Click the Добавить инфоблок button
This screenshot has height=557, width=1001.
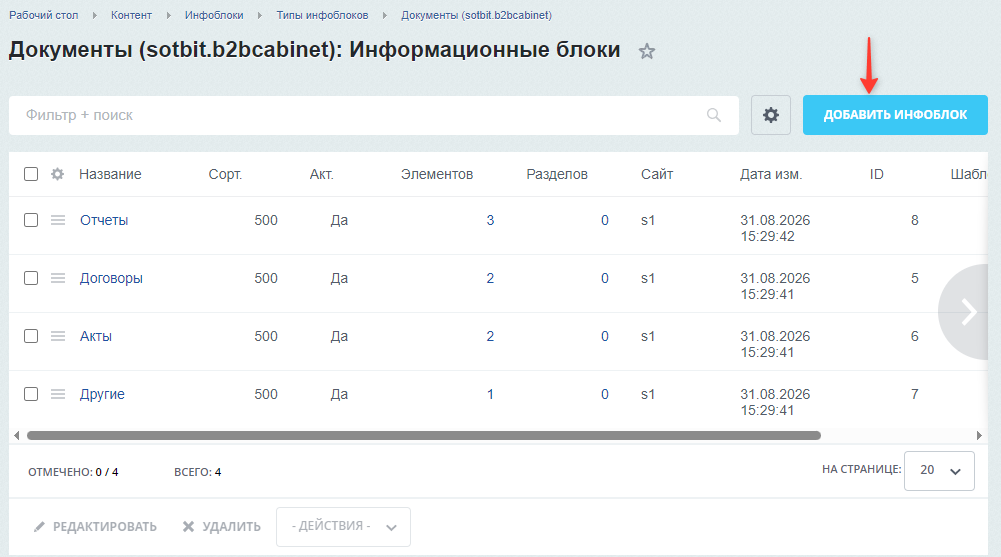coord(895,115)
